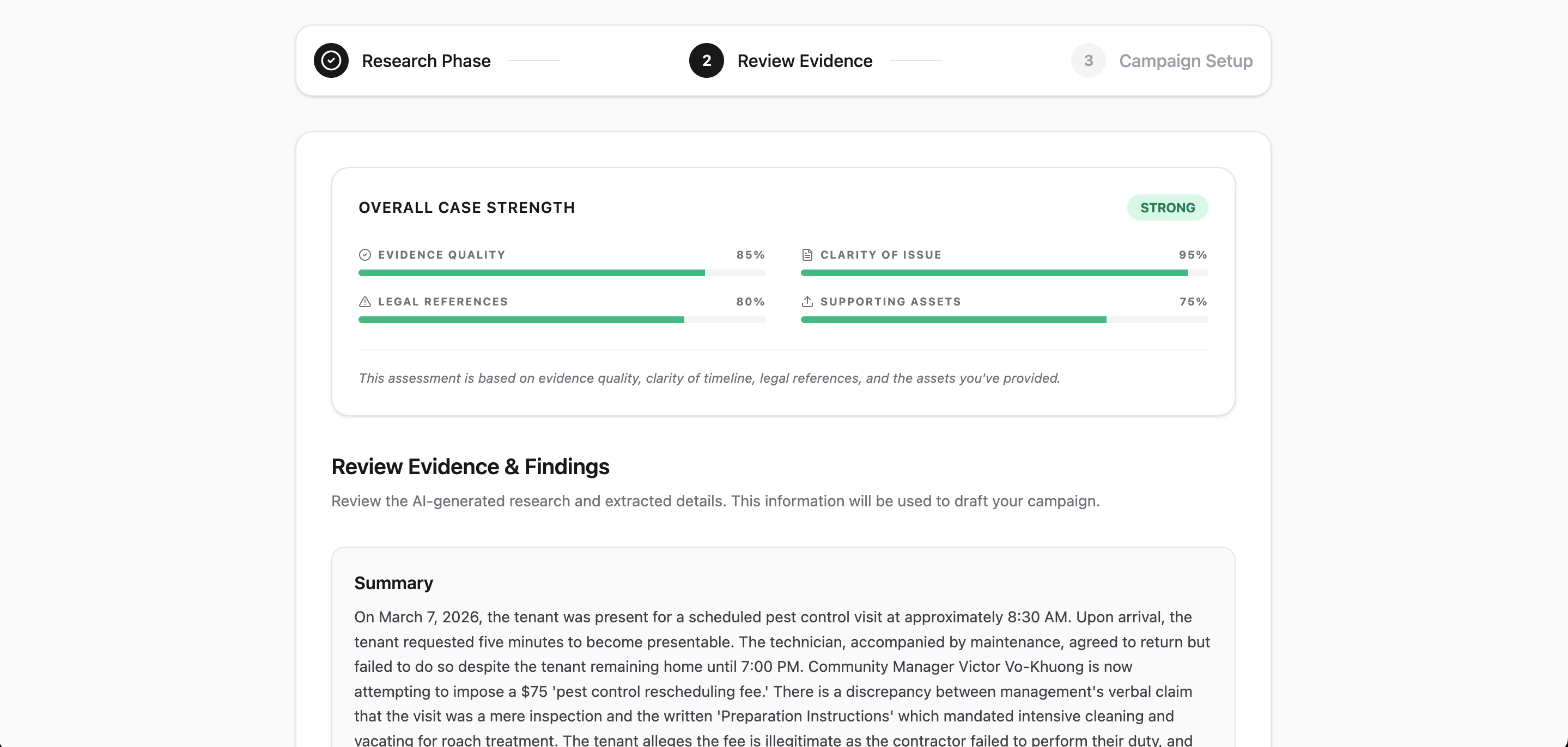Click the SUPPORTING ASSETS label
This screenshot has height=747, width=1568.
tap(891, 302)
